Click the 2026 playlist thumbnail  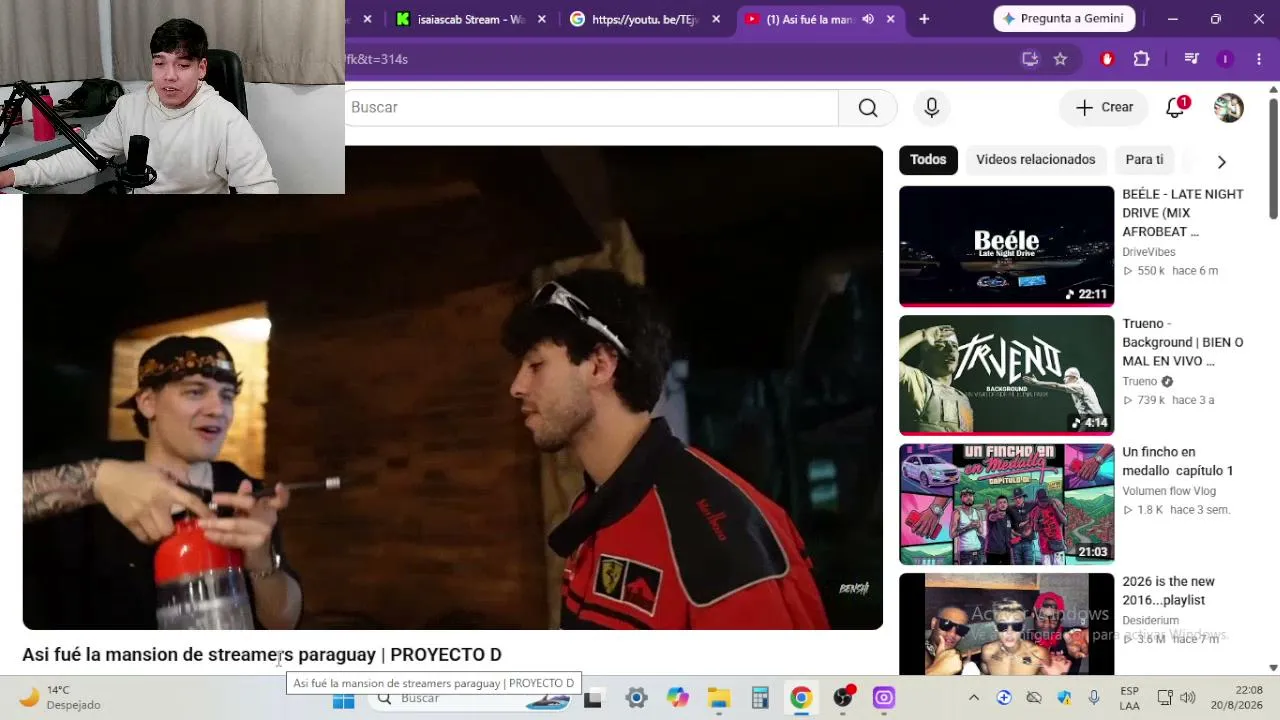1006,624
